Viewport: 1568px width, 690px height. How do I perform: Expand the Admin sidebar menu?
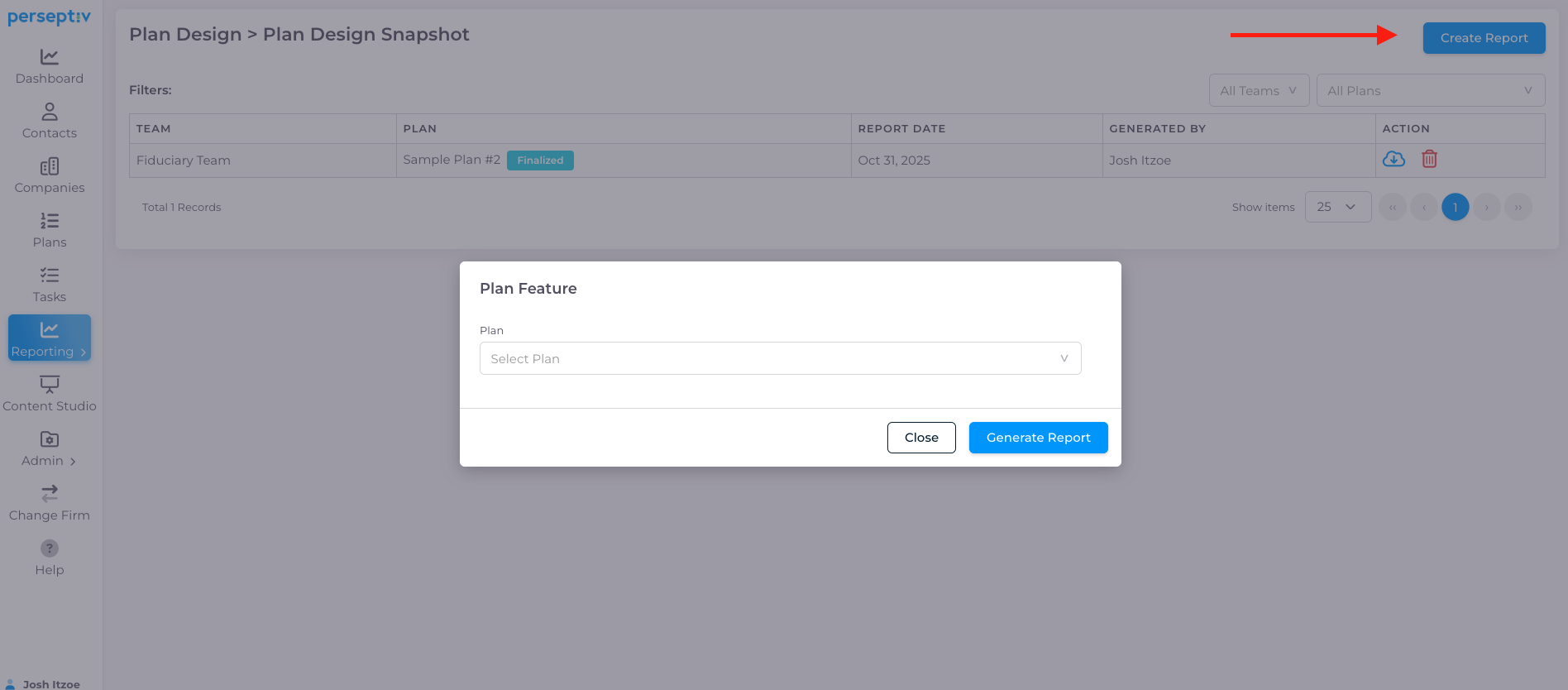click(x=50, y=449)
